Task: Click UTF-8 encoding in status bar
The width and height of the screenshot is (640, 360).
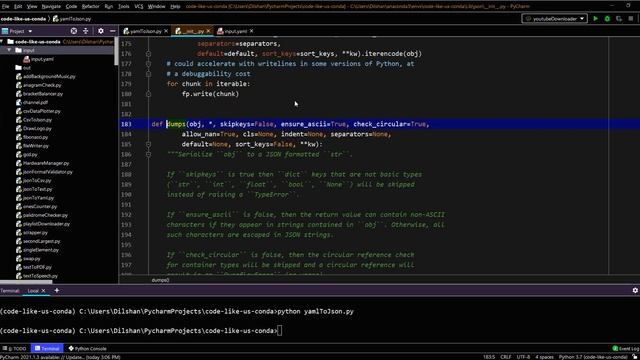Action: 523,357
